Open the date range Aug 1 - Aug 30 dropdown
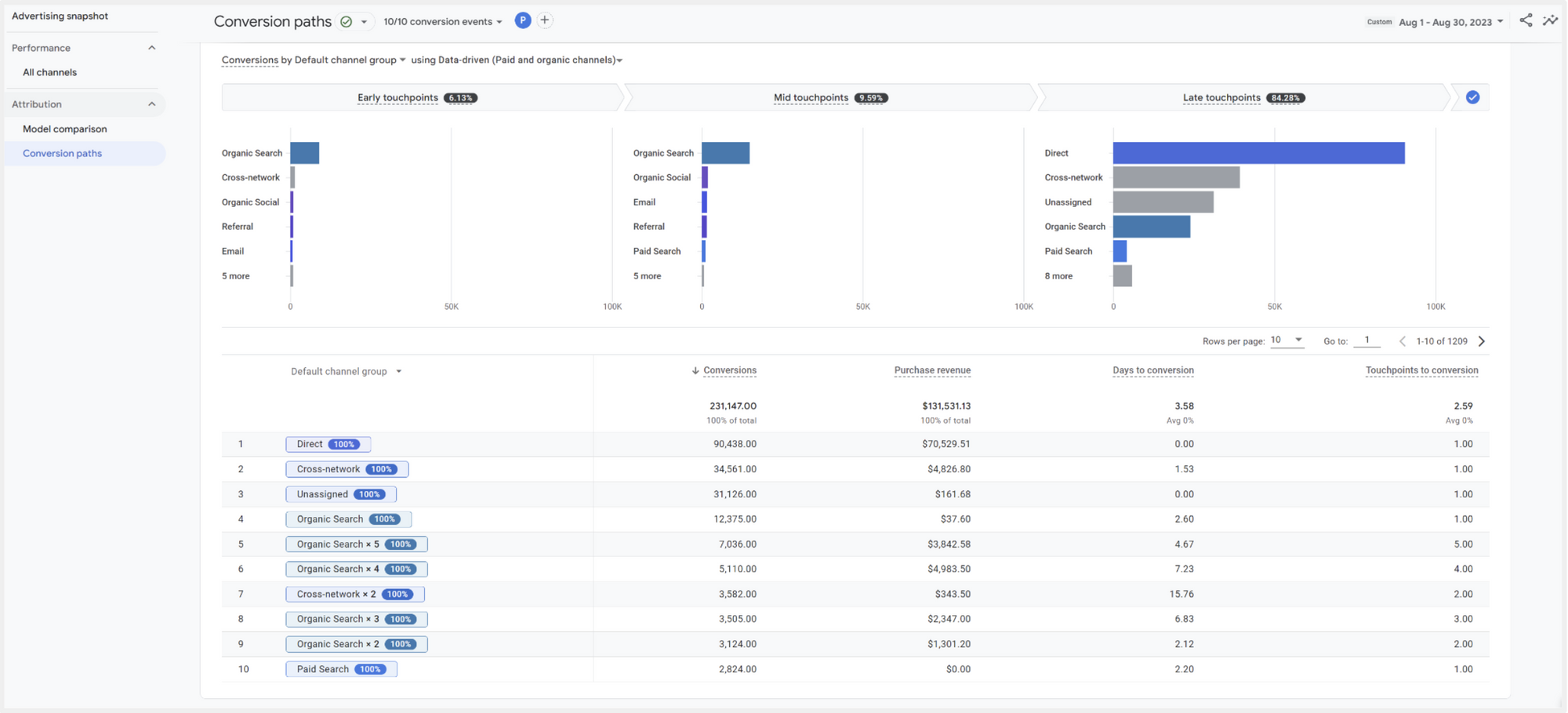The width and height of the screenshot is (1568, 713). tap(1450, 22)
